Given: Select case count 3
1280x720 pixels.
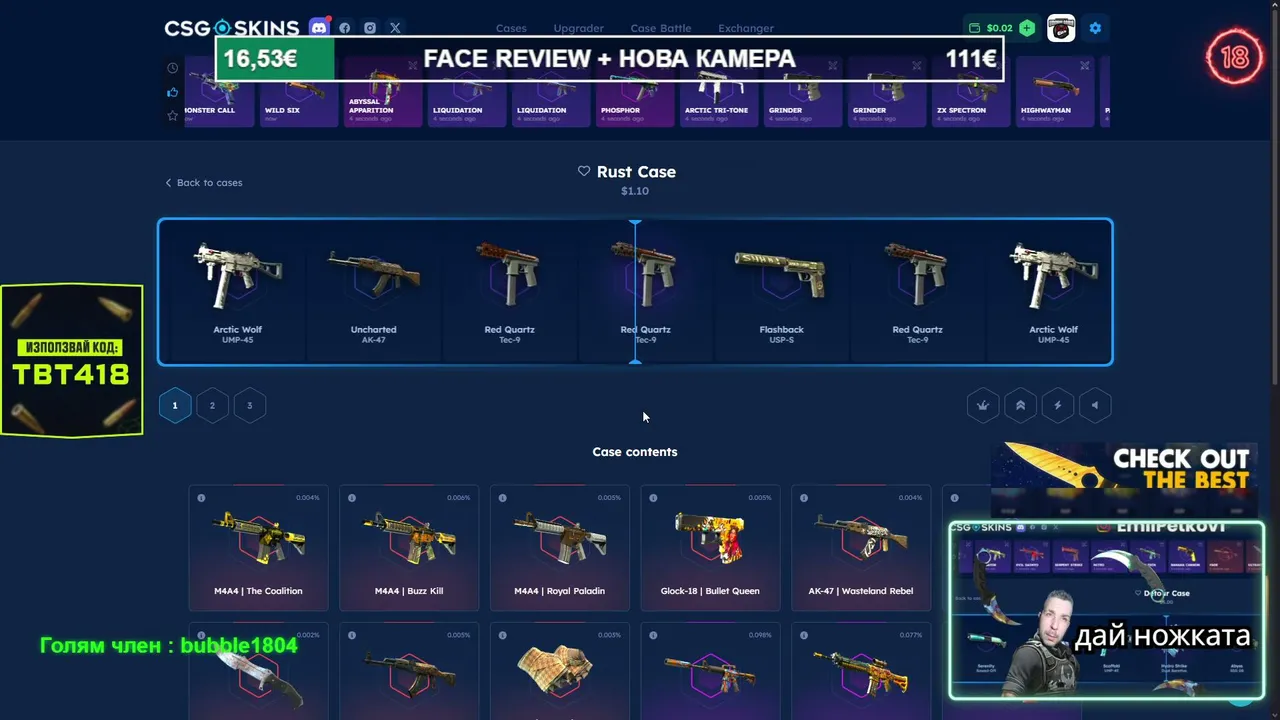Looking at the screenshot, I should pyautogui.click(x=250, y=405).
